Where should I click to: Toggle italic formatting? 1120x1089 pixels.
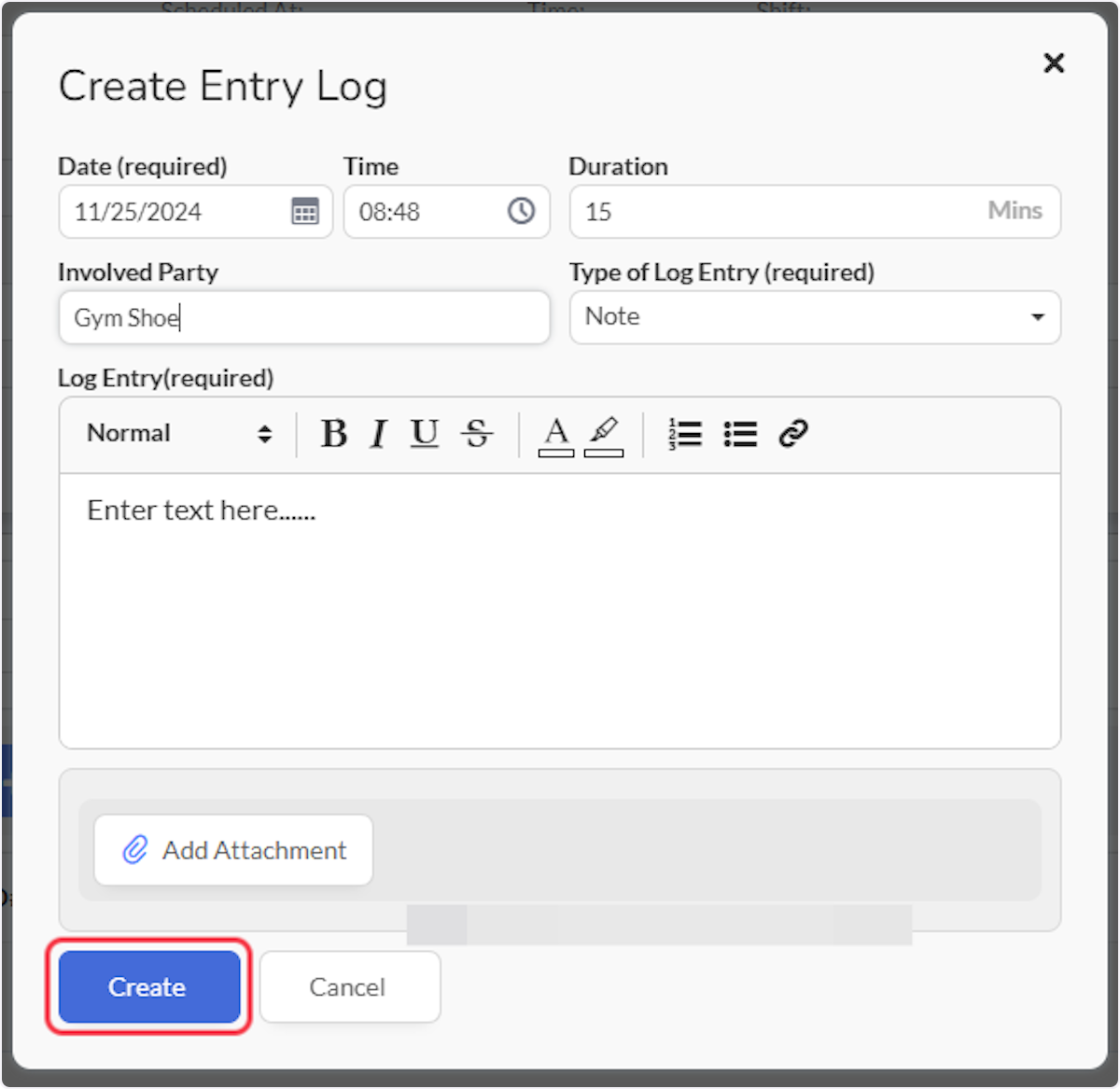click(x=378, y=434)
